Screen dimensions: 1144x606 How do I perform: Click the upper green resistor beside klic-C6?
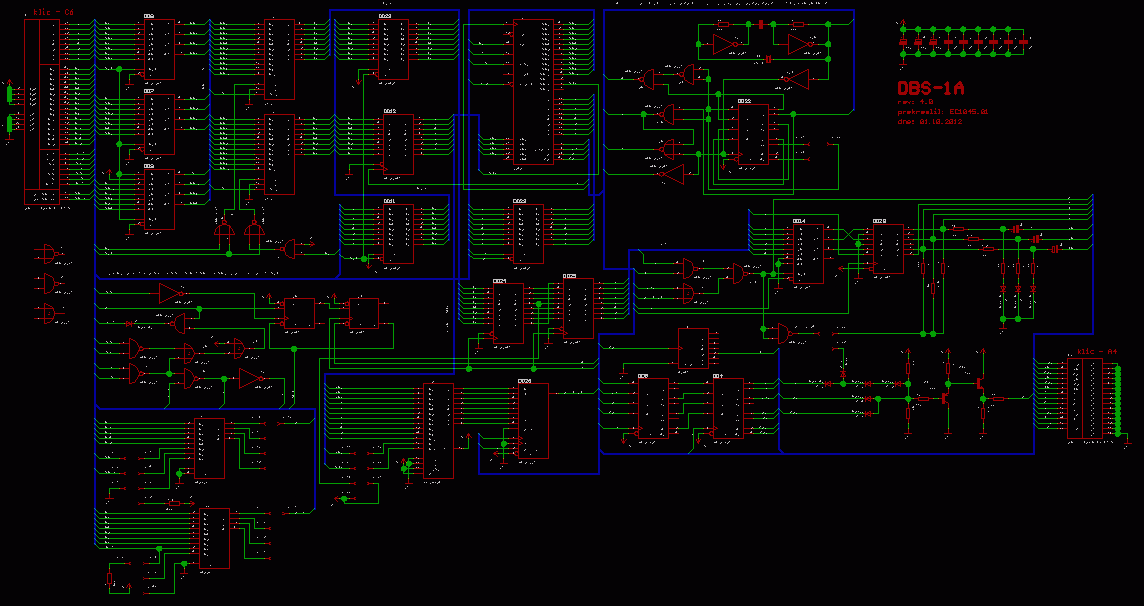coord(11,94)
